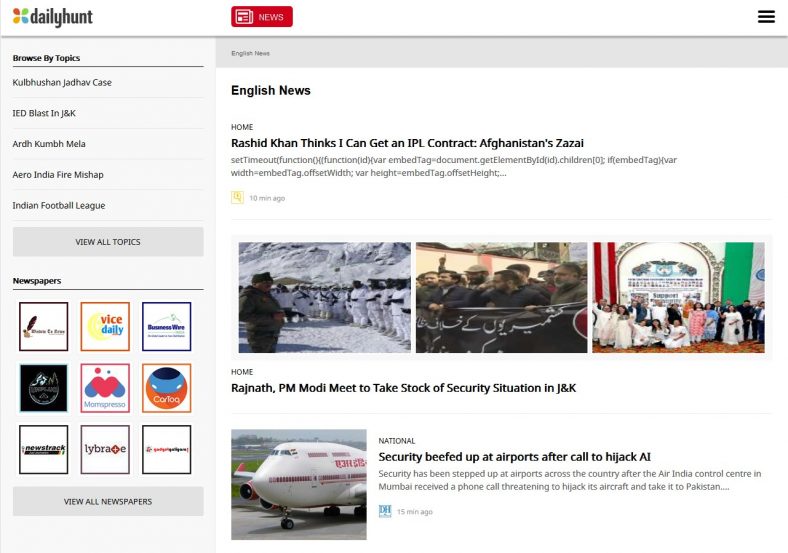Click the English News breadcrumb
The height and width of the screenshot is (553, 788).
(250, 53)
